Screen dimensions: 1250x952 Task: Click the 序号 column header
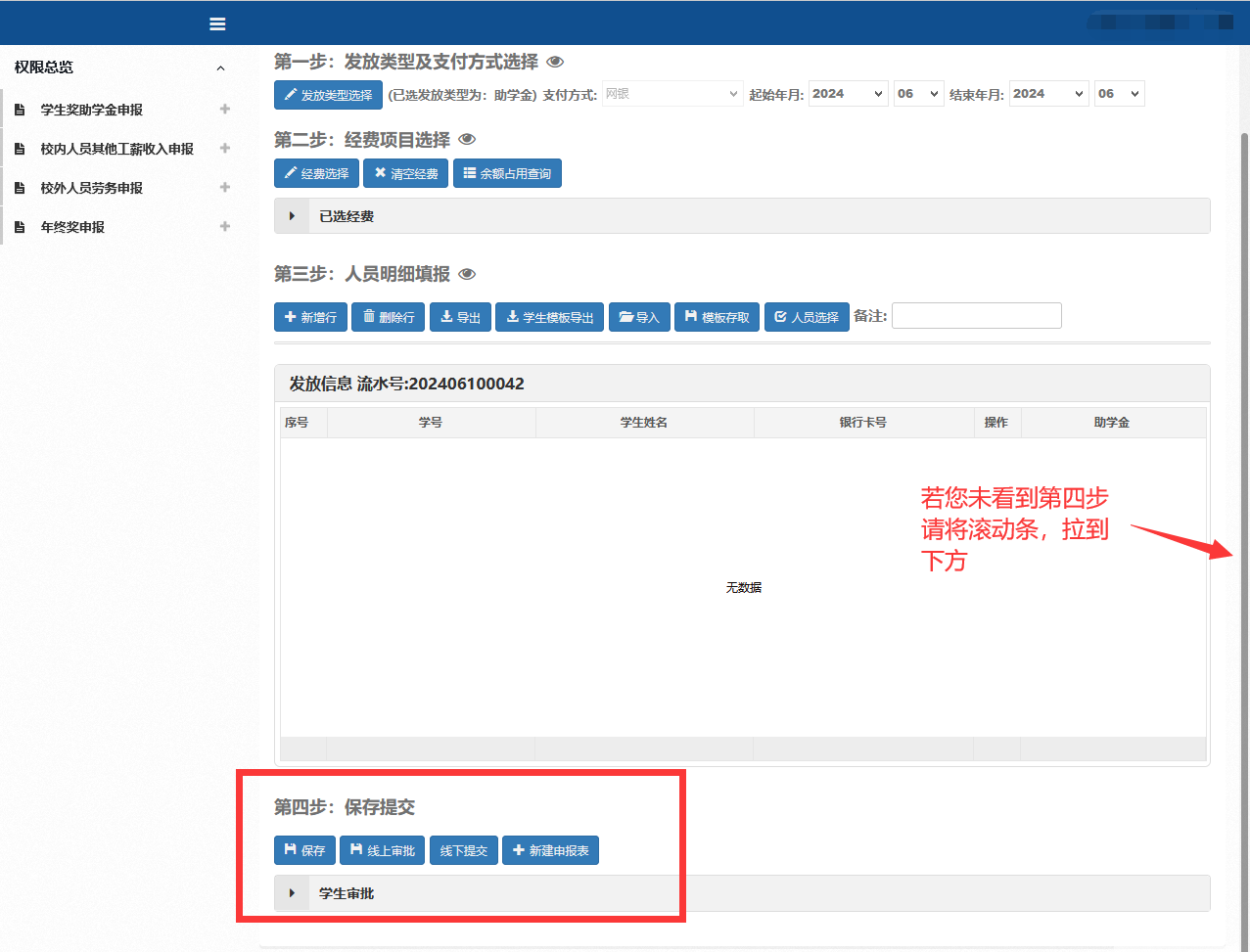pos(303,423)
